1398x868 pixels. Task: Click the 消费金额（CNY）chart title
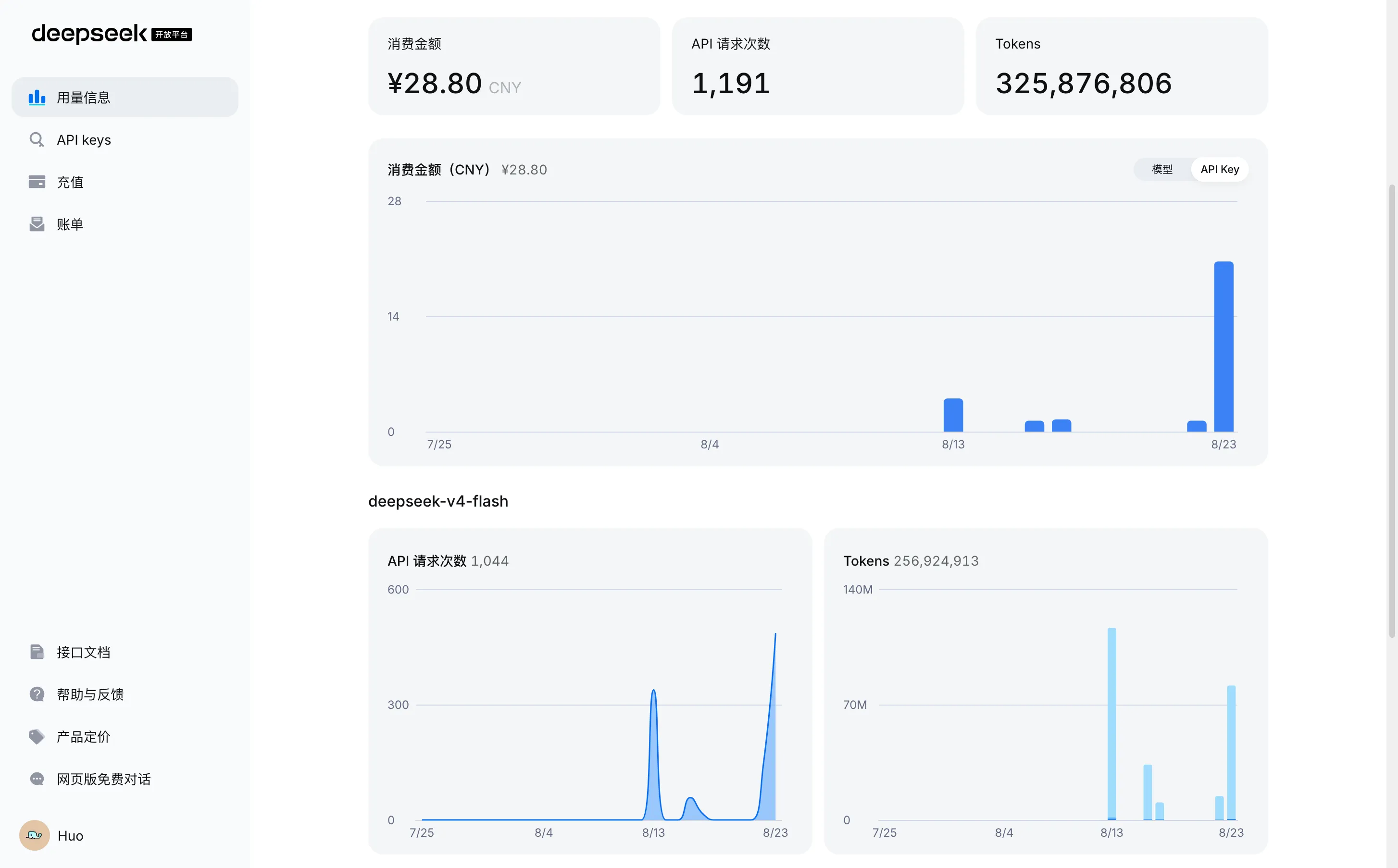[x=440, y=170]
